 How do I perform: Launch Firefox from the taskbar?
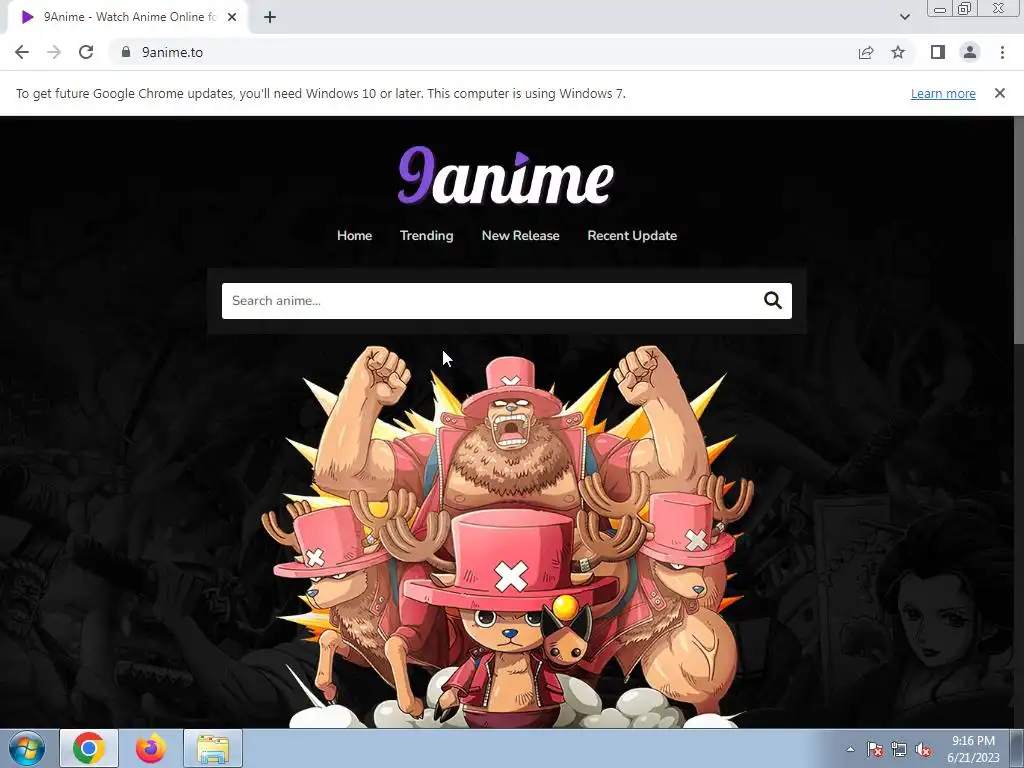pyautogui.click(x=151, y=748)
